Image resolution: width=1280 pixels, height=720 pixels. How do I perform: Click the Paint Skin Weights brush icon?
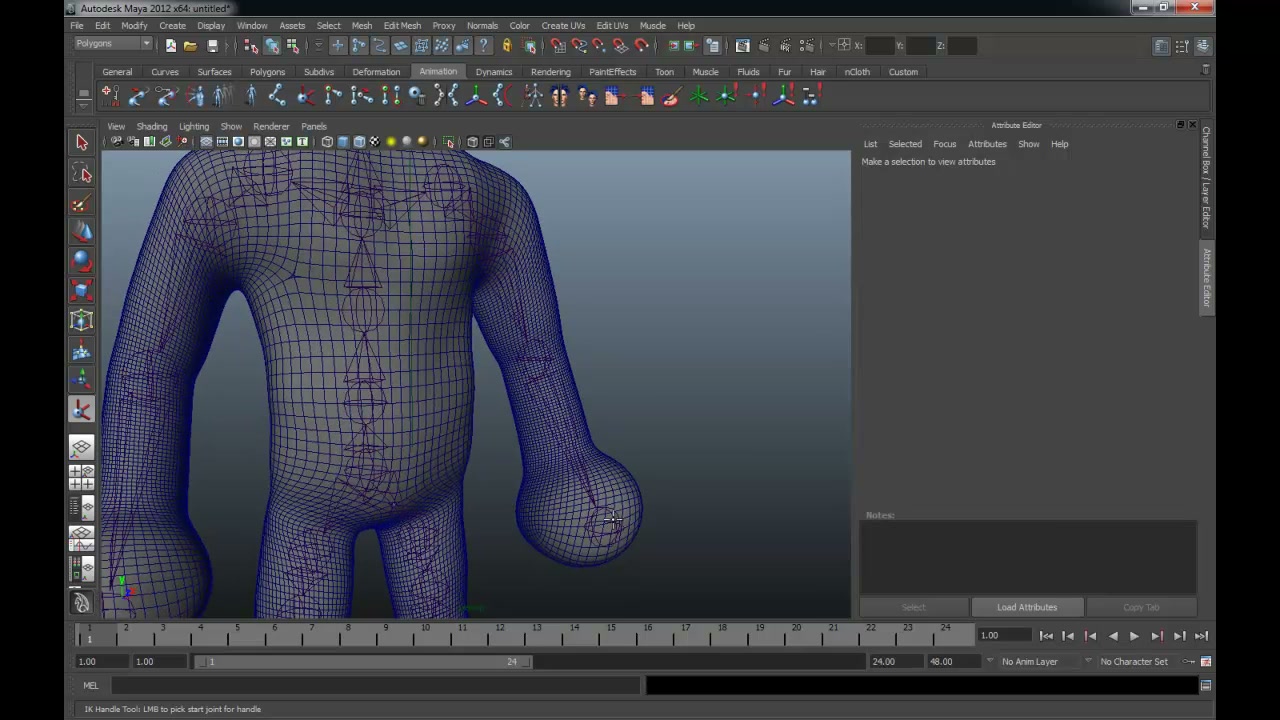[671, 96]
